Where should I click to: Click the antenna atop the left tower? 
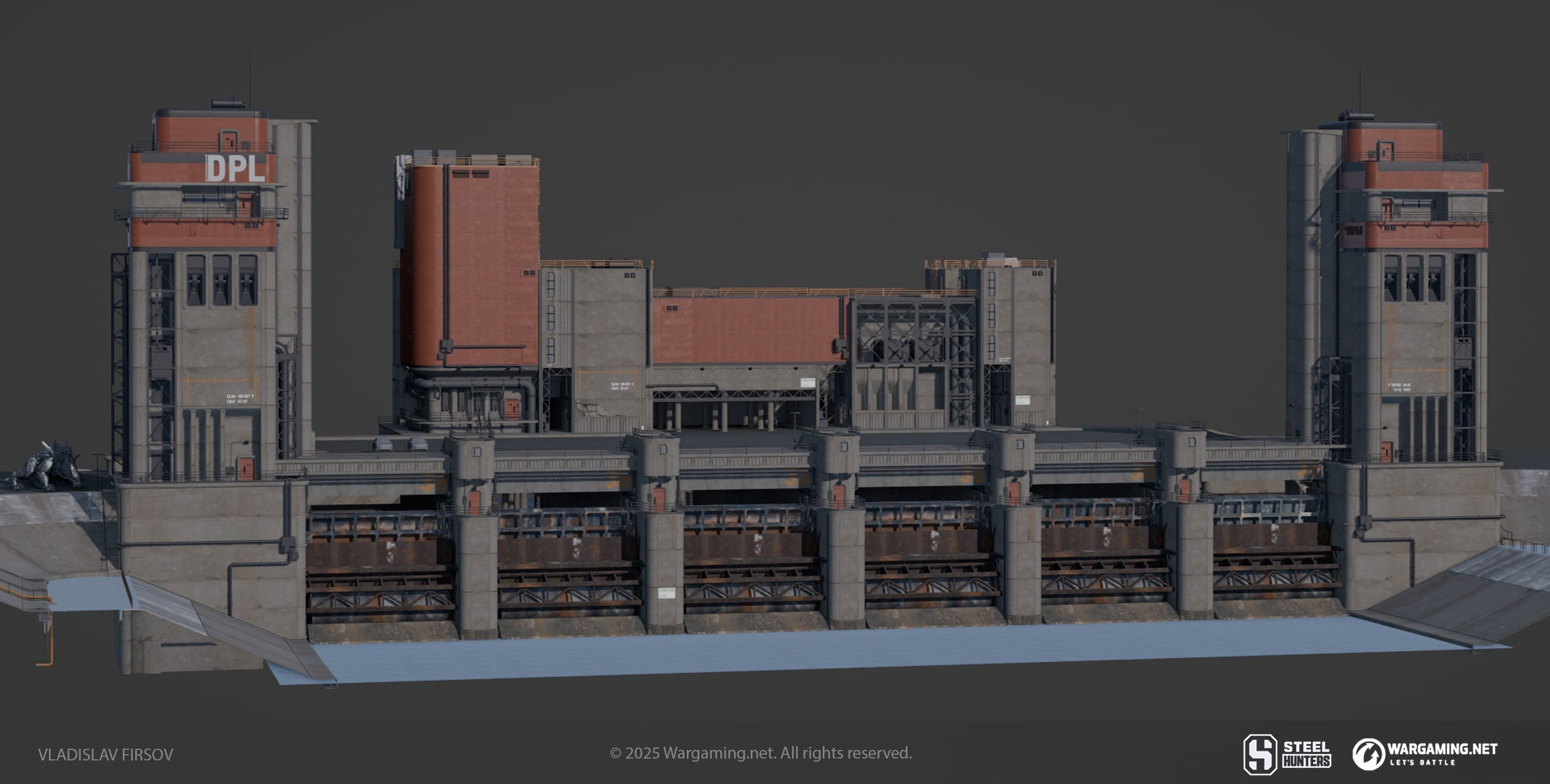point(250,78)
